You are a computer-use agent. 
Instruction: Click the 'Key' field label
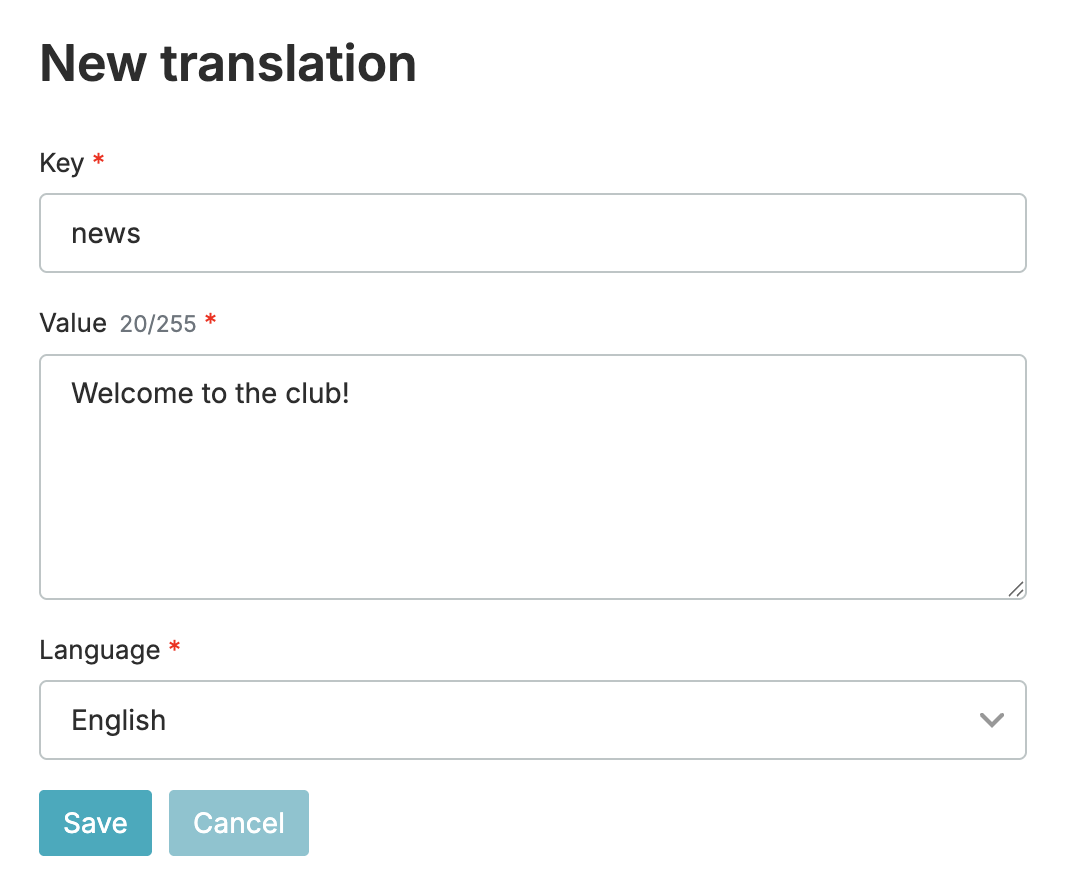[61, 163]
